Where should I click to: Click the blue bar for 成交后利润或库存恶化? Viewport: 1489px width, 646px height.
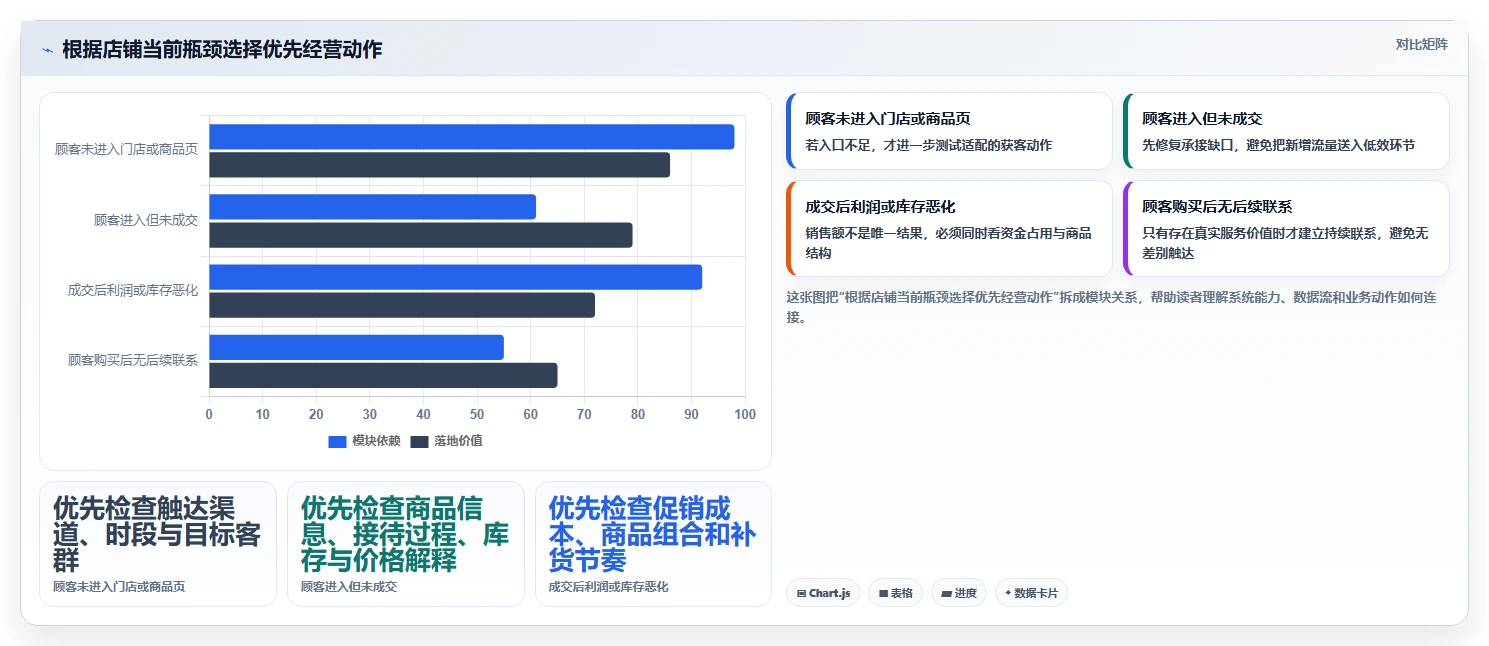pos(455,277)
